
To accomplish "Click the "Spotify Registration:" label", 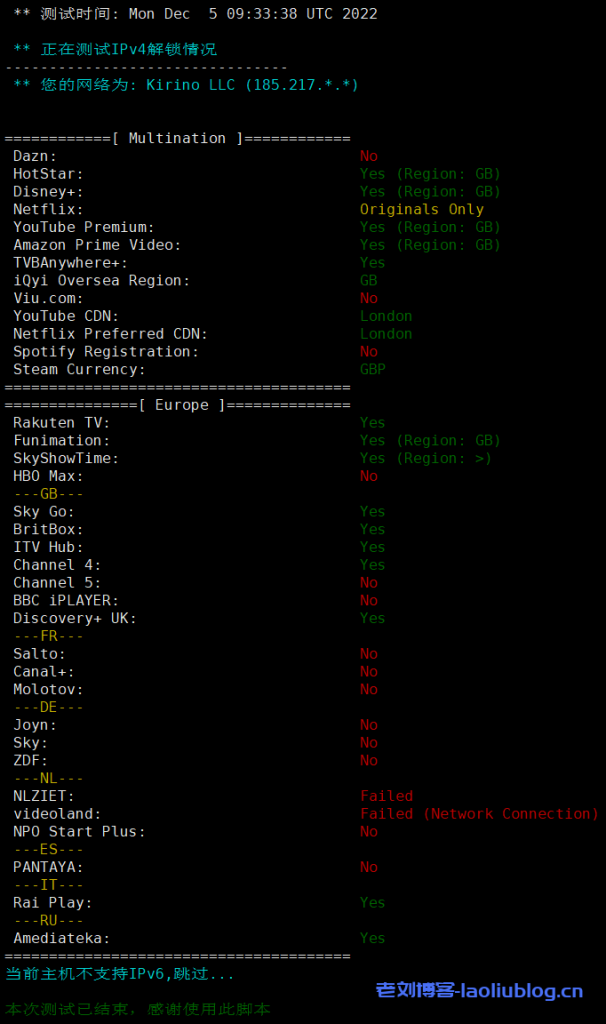I will (x=106, y=352).
